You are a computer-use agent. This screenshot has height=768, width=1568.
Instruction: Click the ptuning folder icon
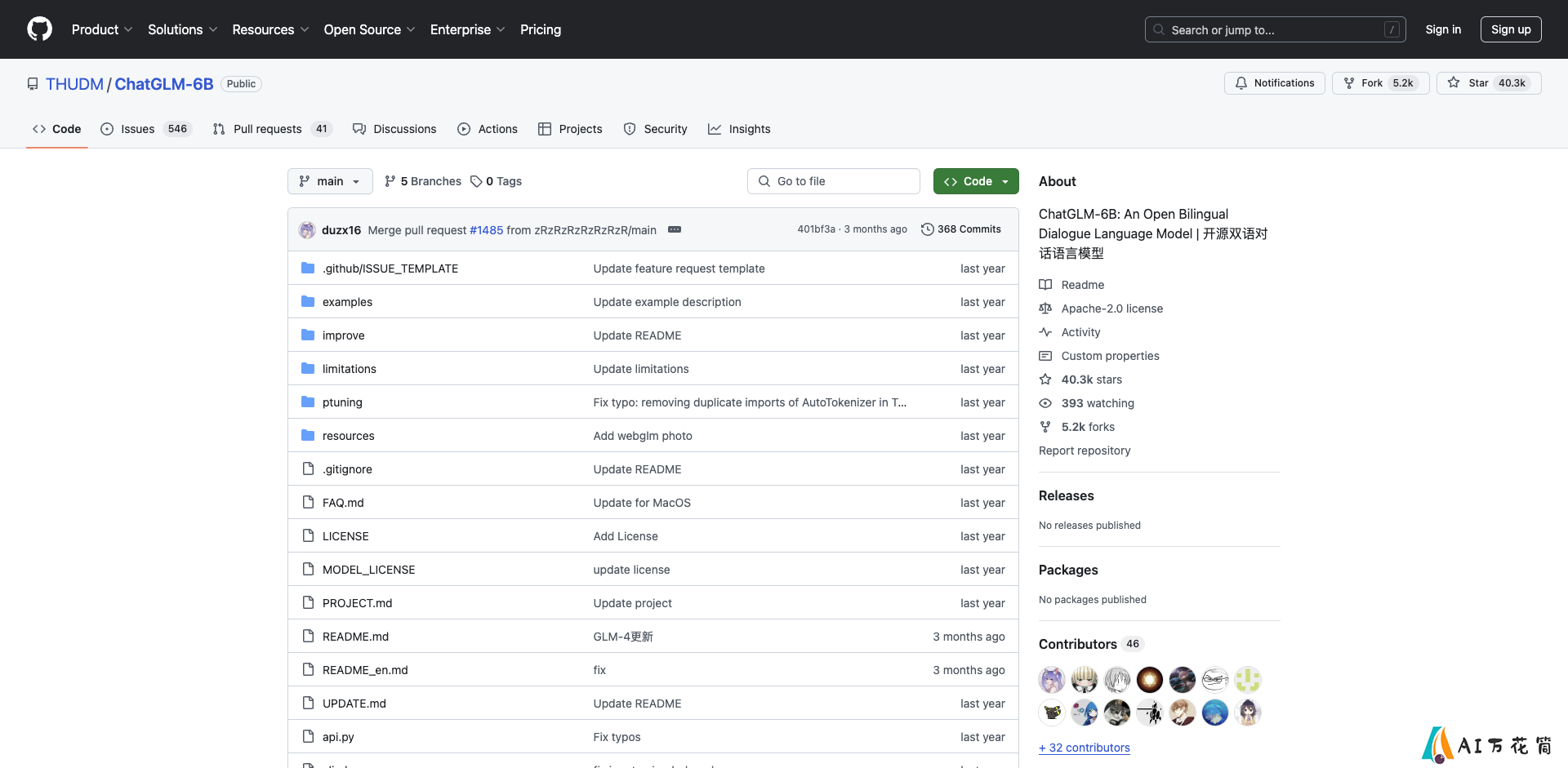308,402
